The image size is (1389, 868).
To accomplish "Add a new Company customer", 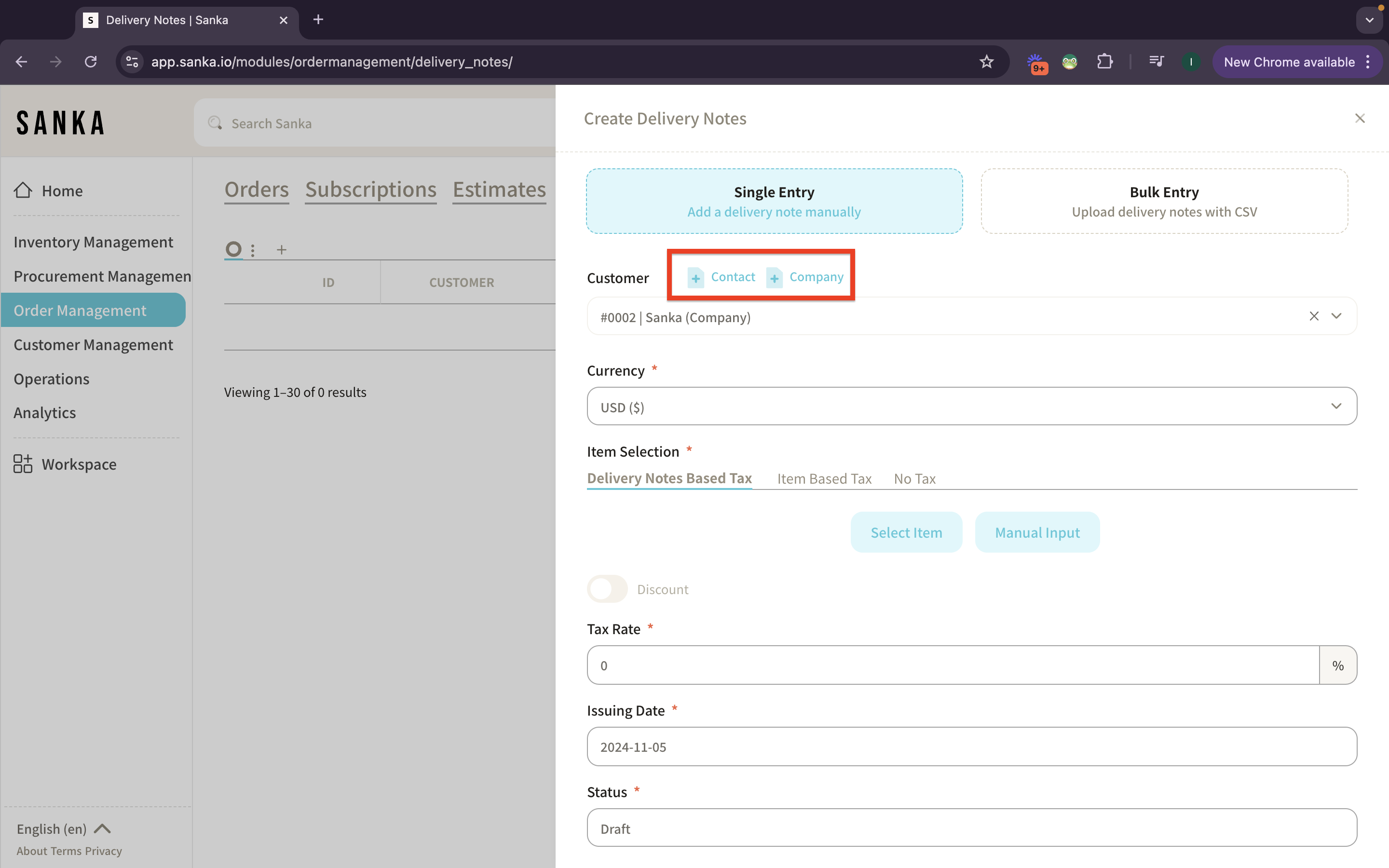I will pyautogui.click(x=804, y=277).
